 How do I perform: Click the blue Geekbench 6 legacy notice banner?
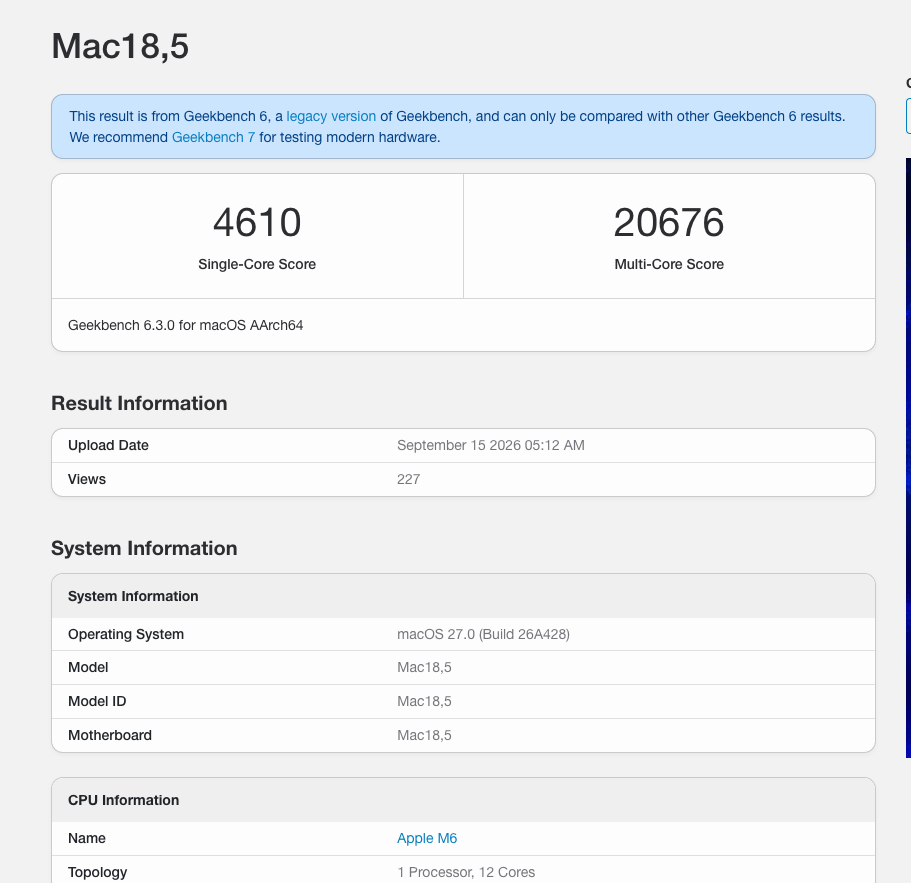(463, 127)
